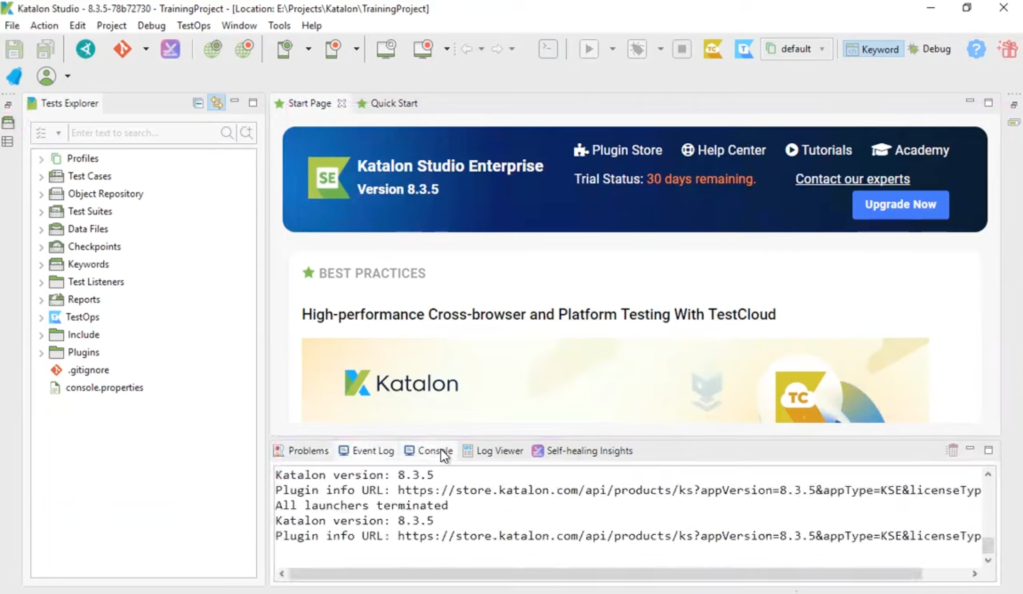
Task: Open the Help Center link
Action: (723, 150)
